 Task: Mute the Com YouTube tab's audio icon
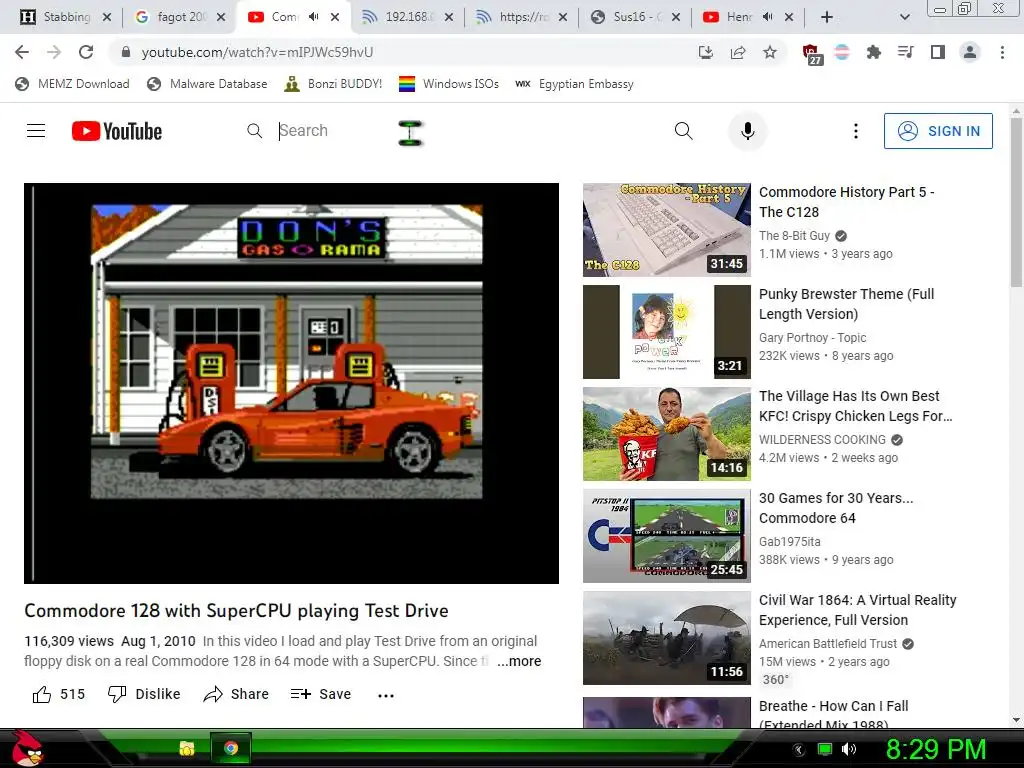(313, 17)
